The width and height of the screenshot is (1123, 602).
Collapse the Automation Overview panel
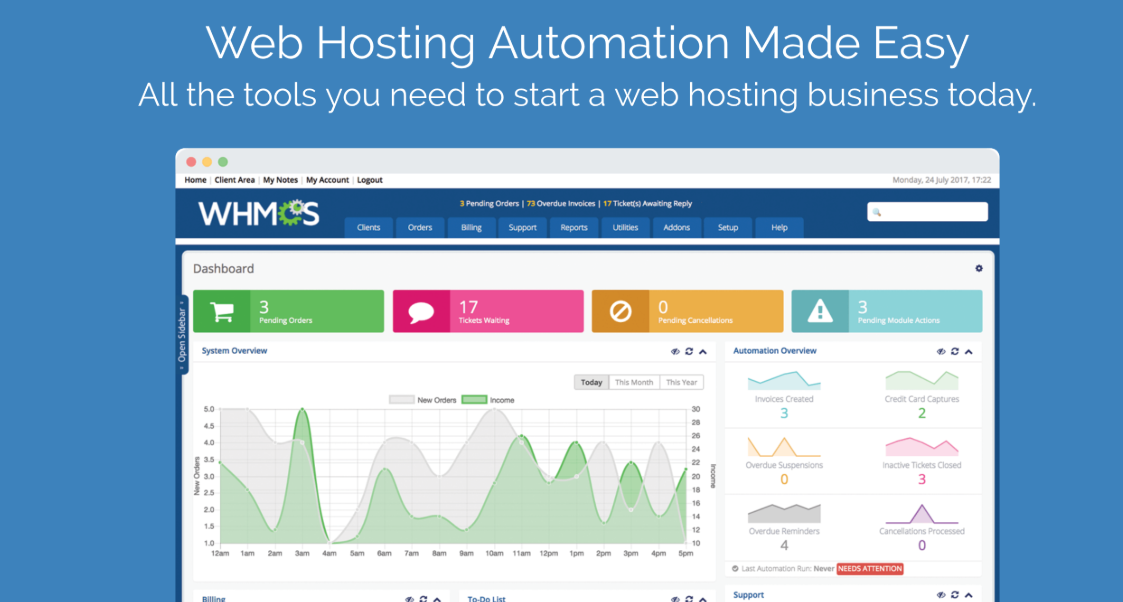point(968,351)
